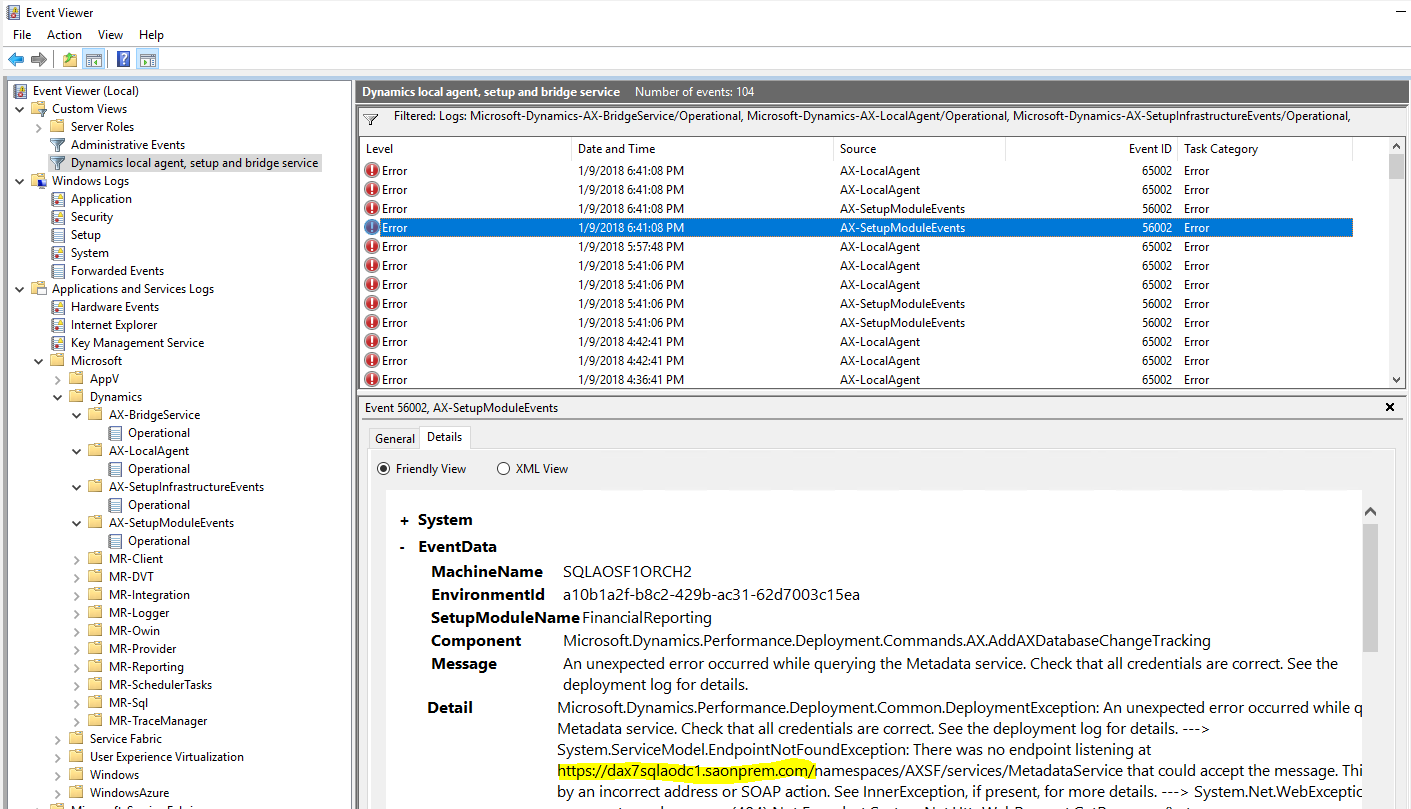Click the Key Management Service log icon
The width and height of the screenshot is (1411, 809).
pos(58,343)
